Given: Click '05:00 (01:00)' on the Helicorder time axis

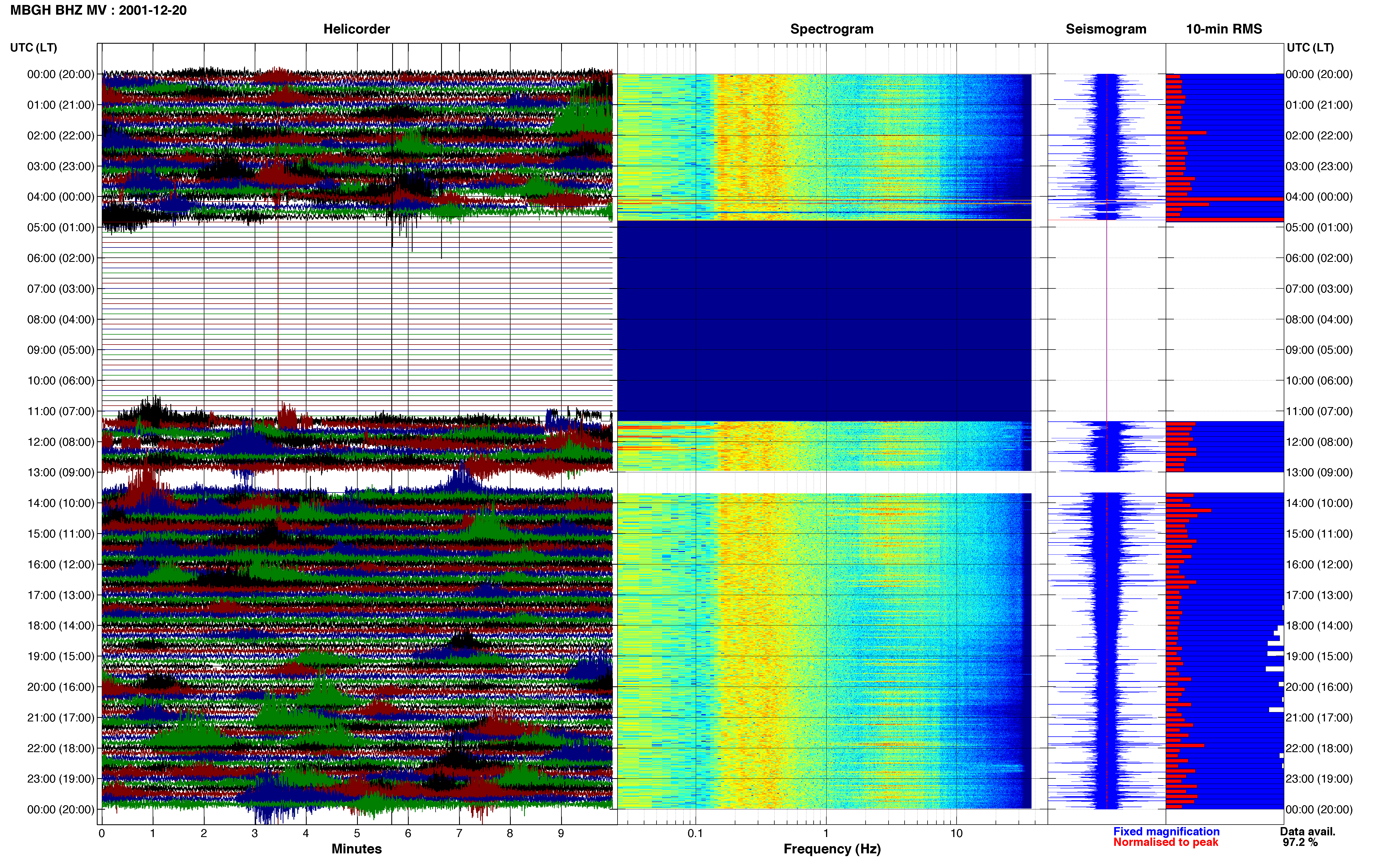Looking at the screenshot, I should point(60,227).
